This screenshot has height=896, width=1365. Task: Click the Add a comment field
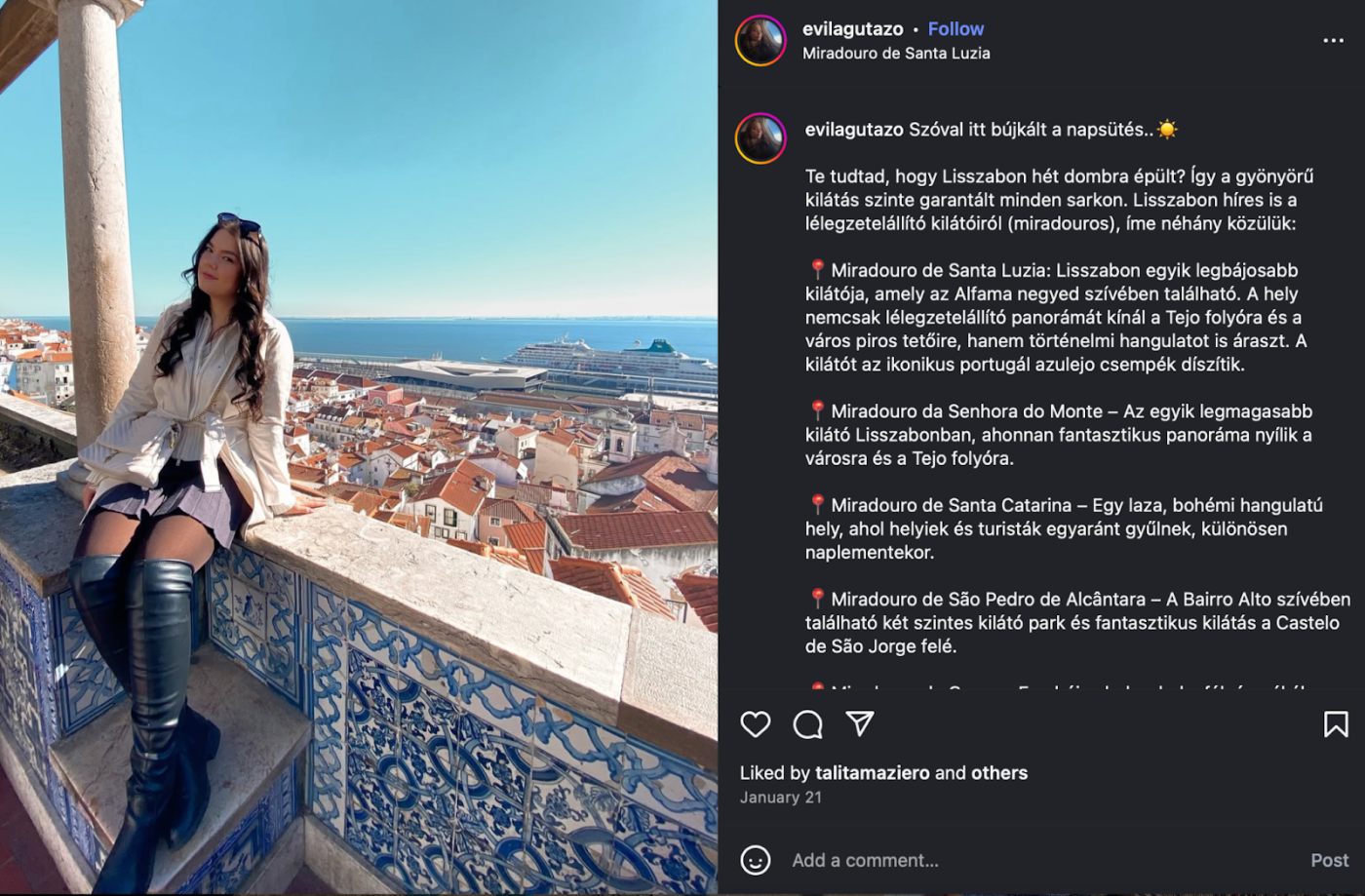tap(1043, 860)
